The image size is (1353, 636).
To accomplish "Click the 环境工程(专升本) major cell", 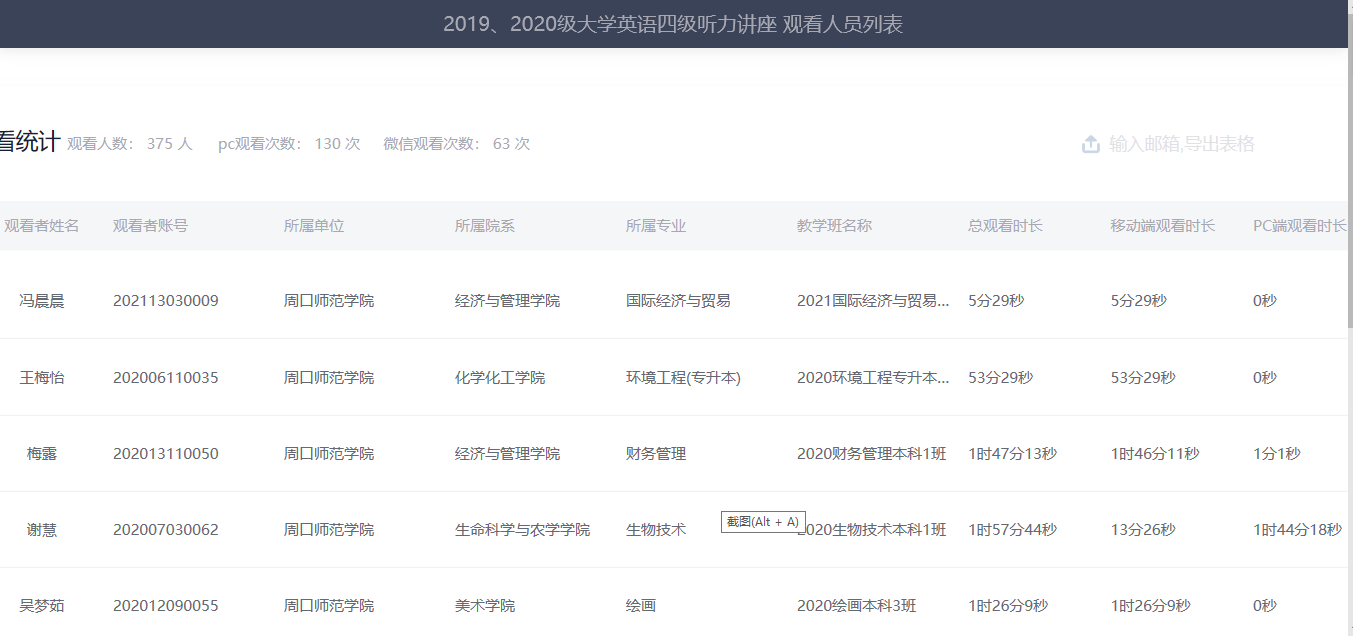I will click(683, 378).
